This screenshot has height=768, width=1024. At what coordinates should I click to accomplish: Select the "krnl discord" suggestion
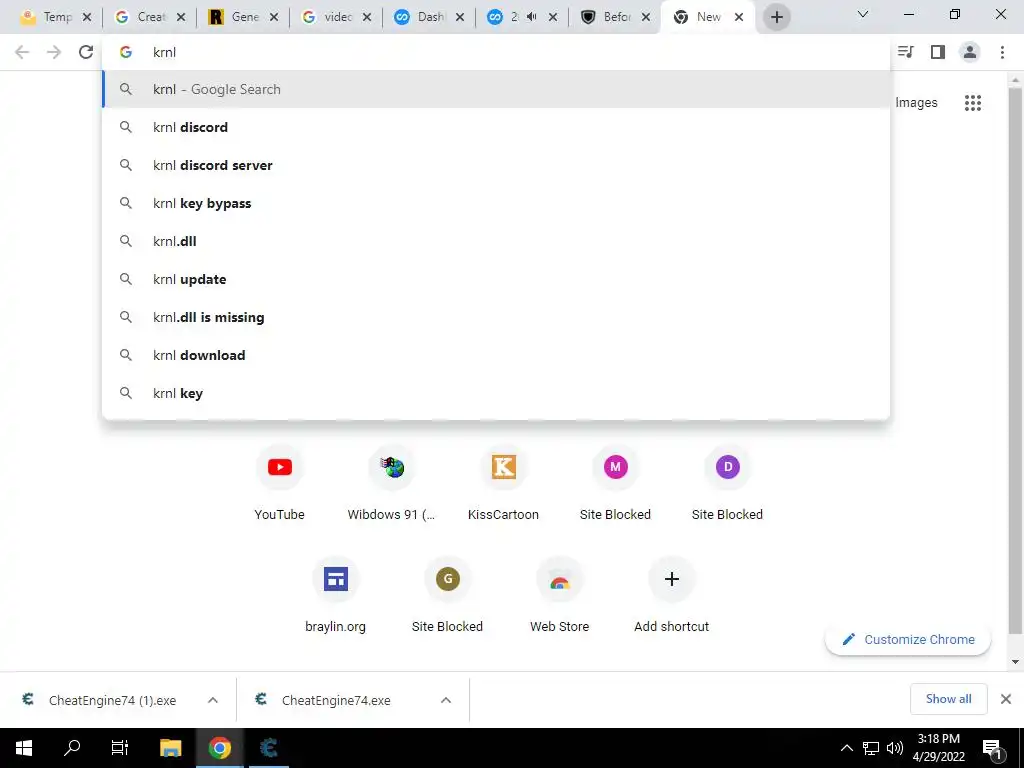point(496,127)
